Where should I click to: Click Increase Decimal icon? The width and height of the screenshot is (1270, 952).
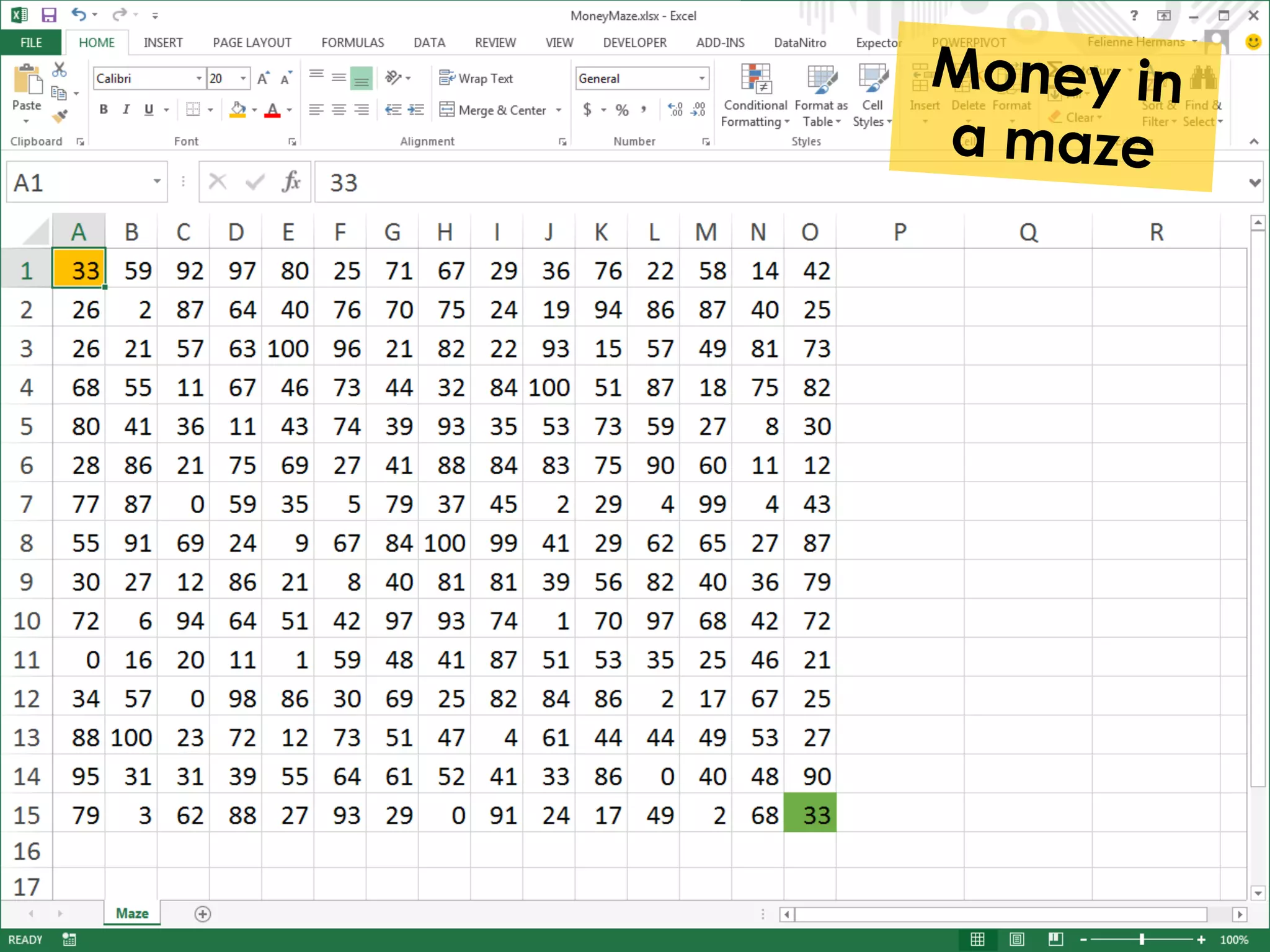(675, 110)
